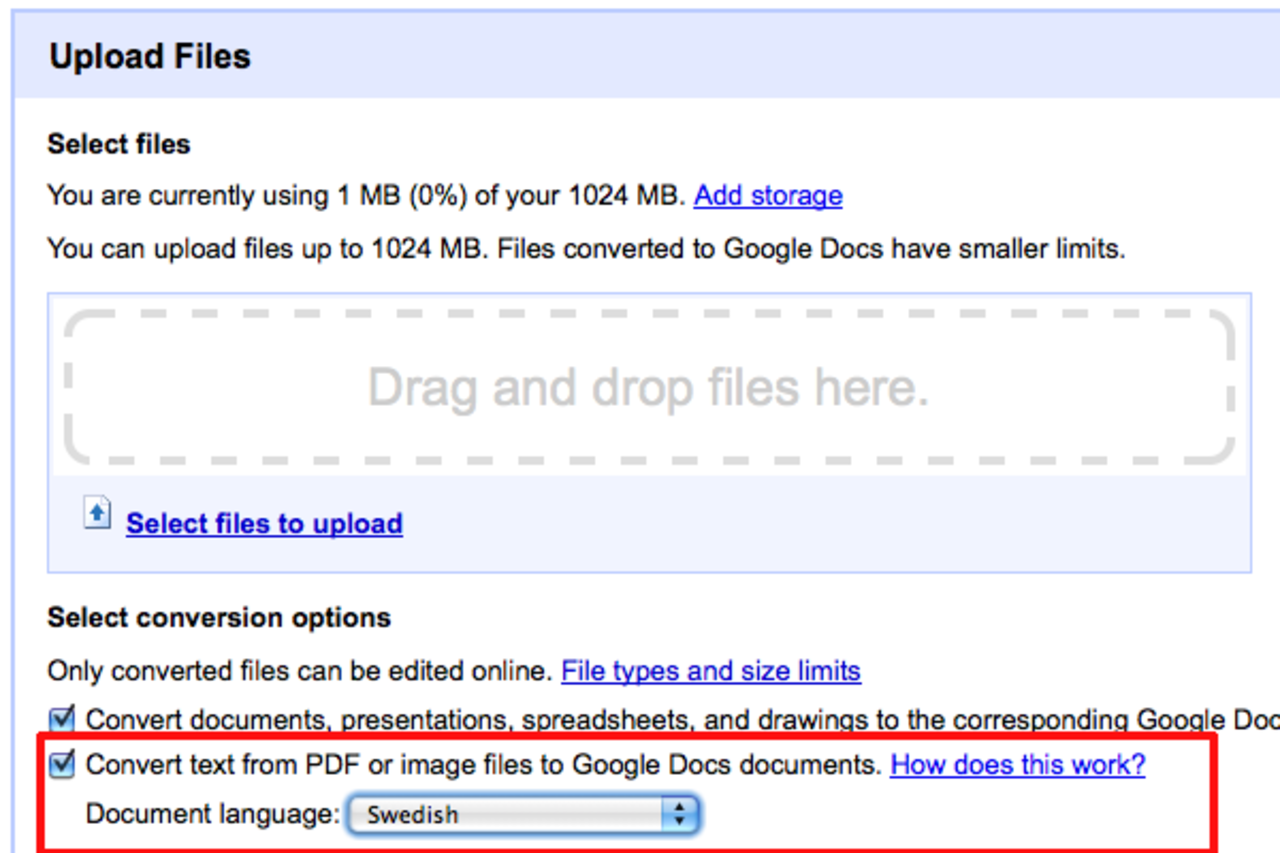Open the Document language dropdown showing Swedish

pyautogui.click(x=510, y=815)
